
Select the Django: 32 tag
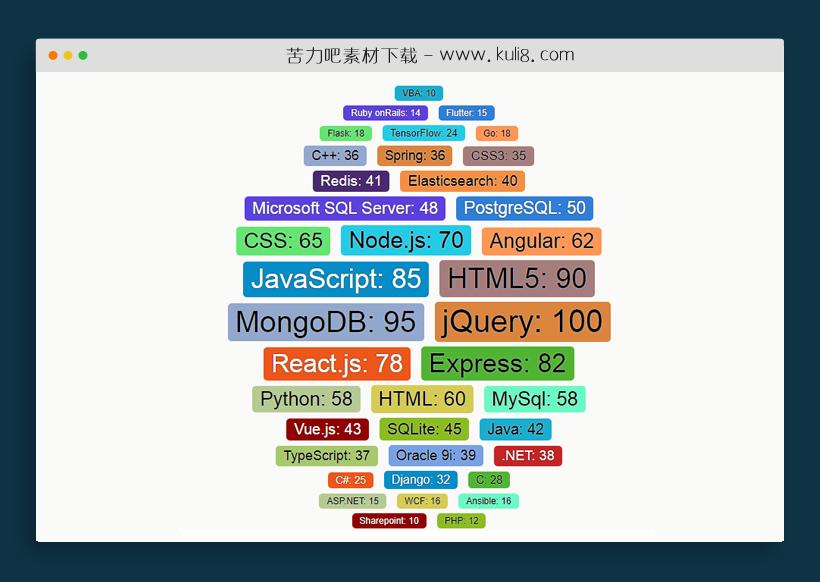coord(420,479)
